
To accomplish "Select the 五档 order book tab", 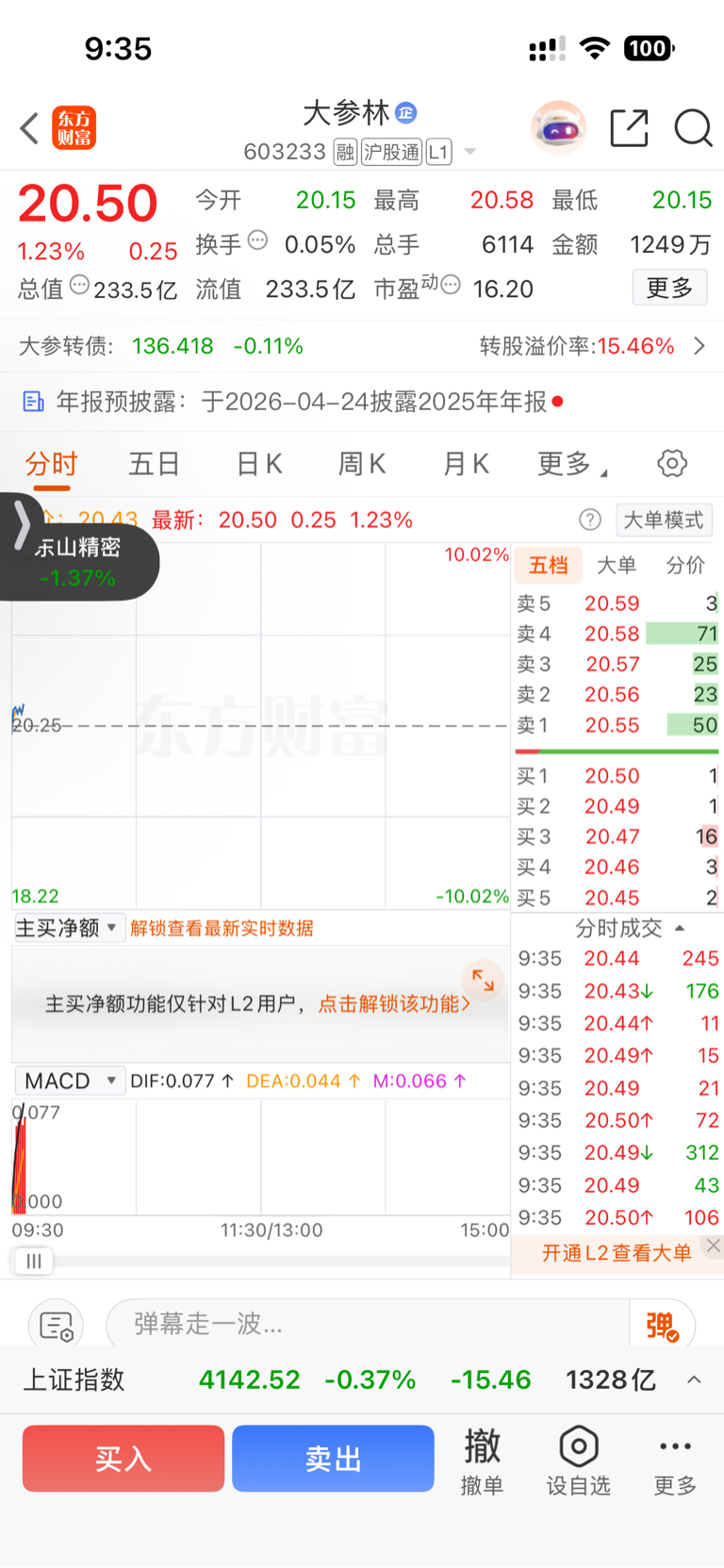I will tap(548, 565).
